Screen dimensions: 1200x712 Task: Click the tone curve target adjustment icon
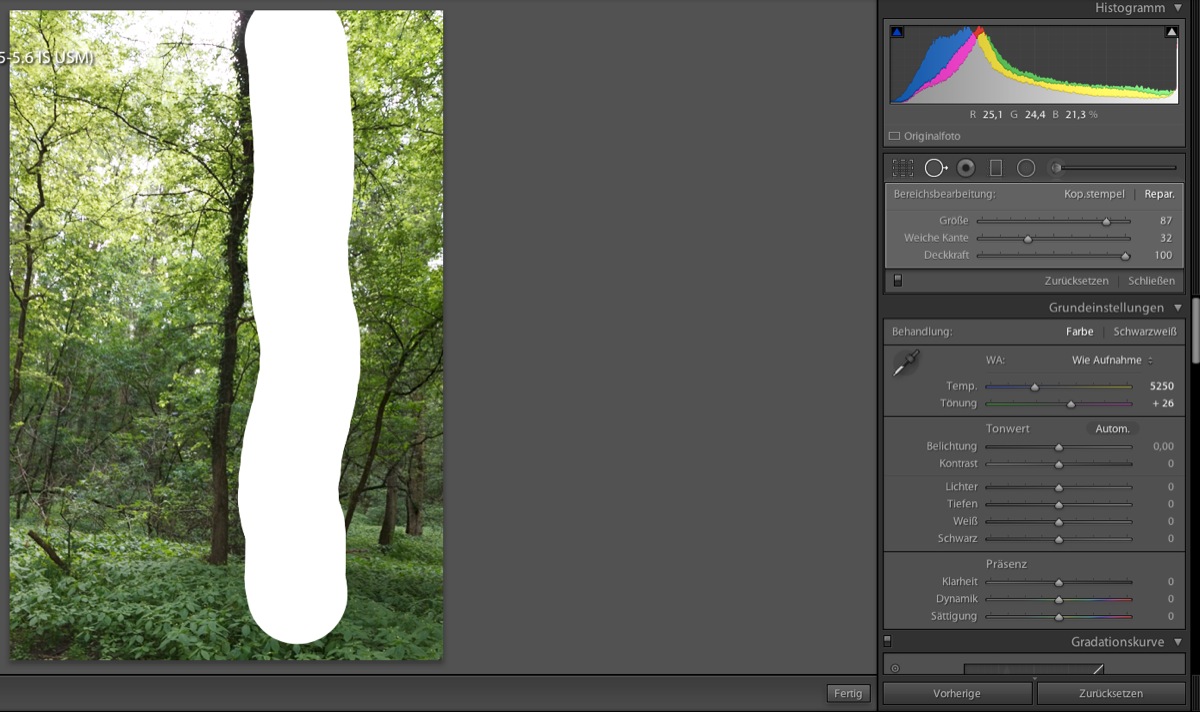coord(894,668)
